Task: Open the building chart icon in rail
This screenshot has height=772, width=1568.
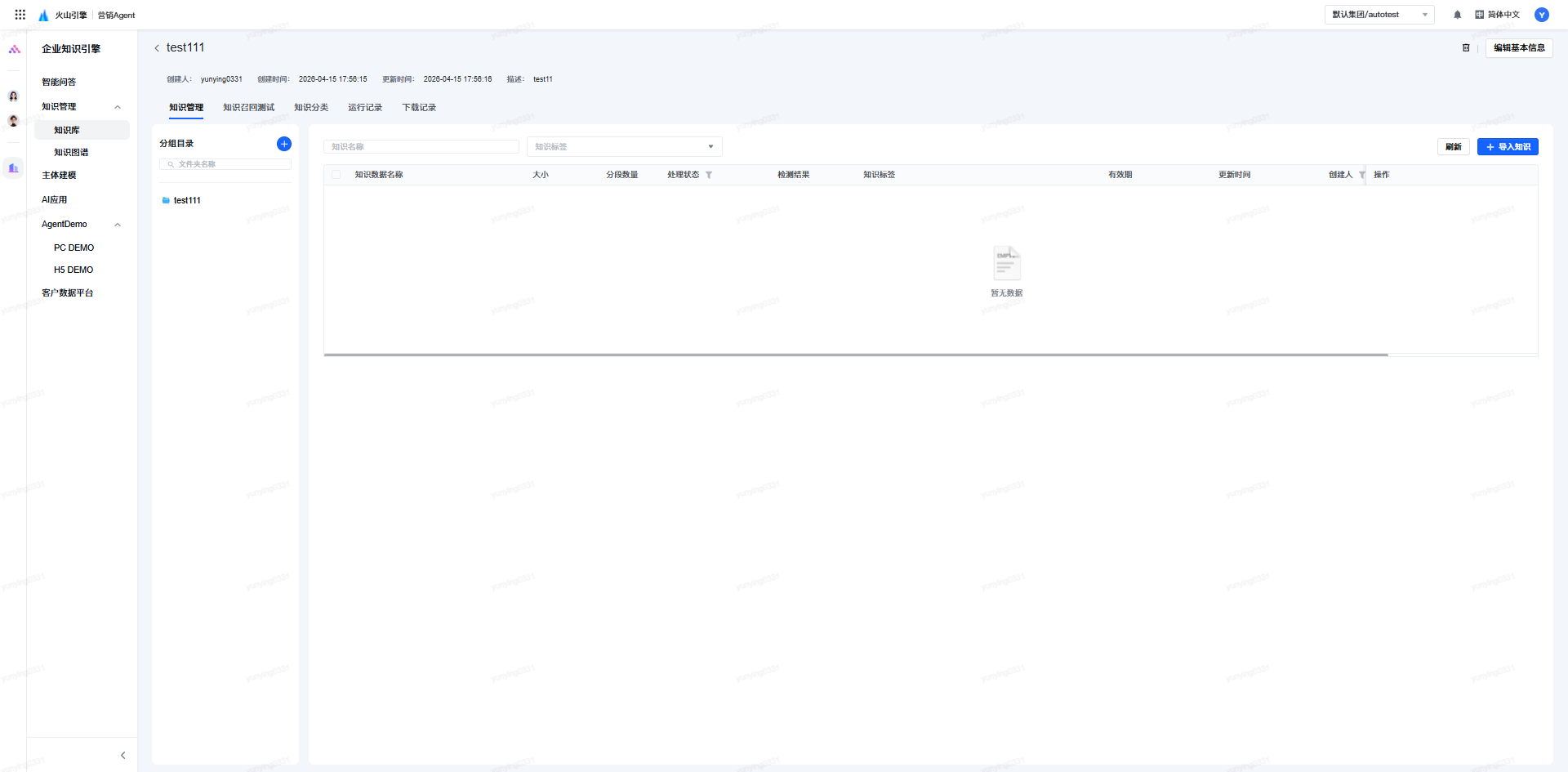Action: [x=13, y=168]
